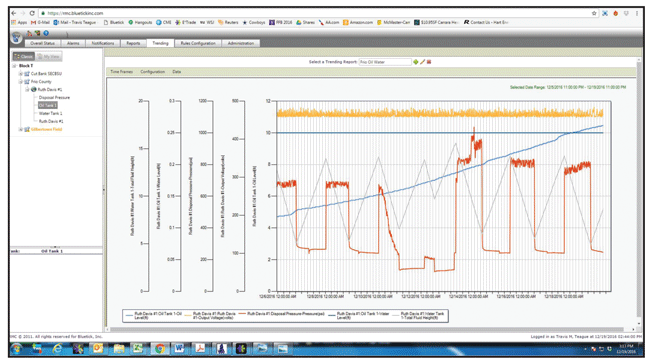
Task: Click the Bluetick logo icon in header
Action: (16, 38)
